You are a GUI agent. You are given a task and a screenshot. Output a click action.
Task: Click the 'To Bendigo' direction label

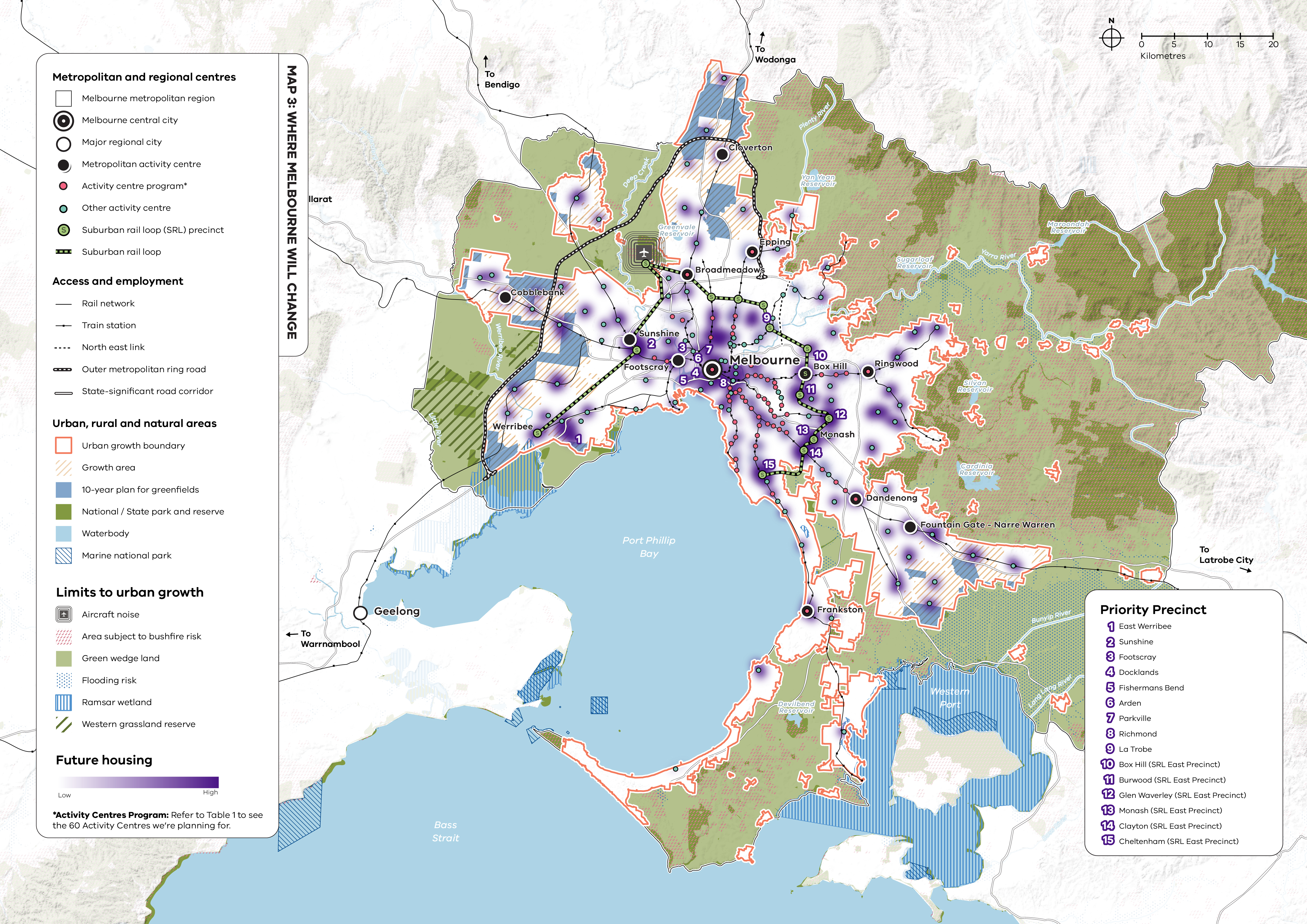pos(502,79)
